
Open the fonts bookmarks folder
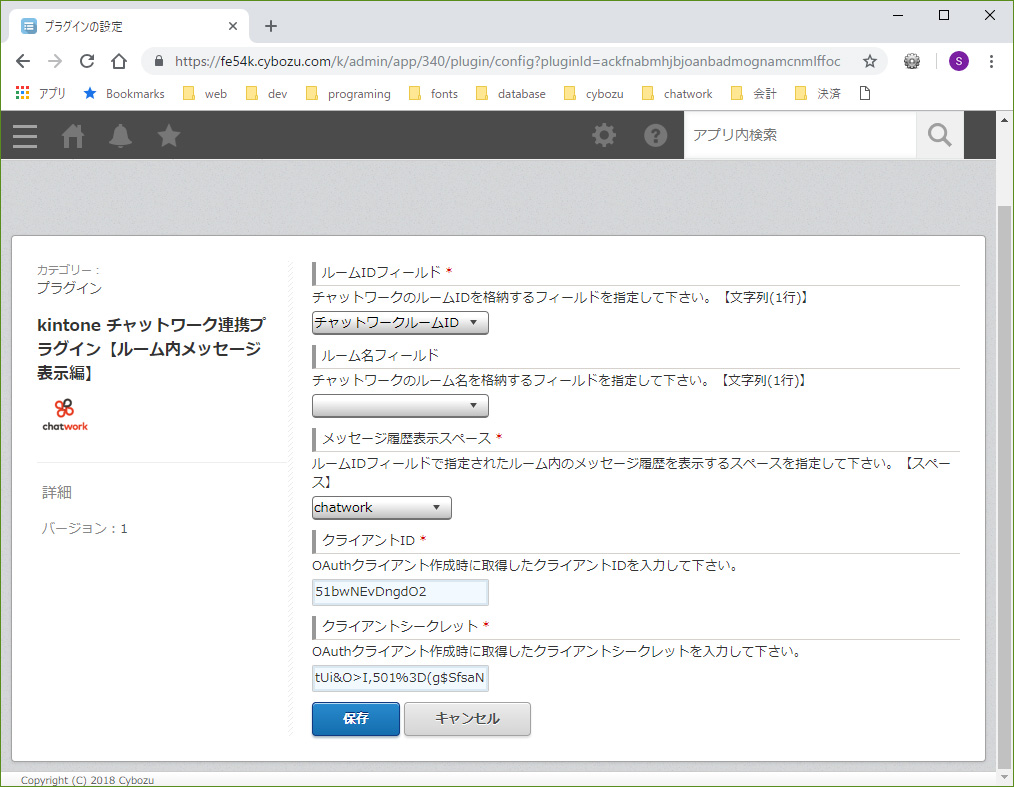tap(433, 93)
